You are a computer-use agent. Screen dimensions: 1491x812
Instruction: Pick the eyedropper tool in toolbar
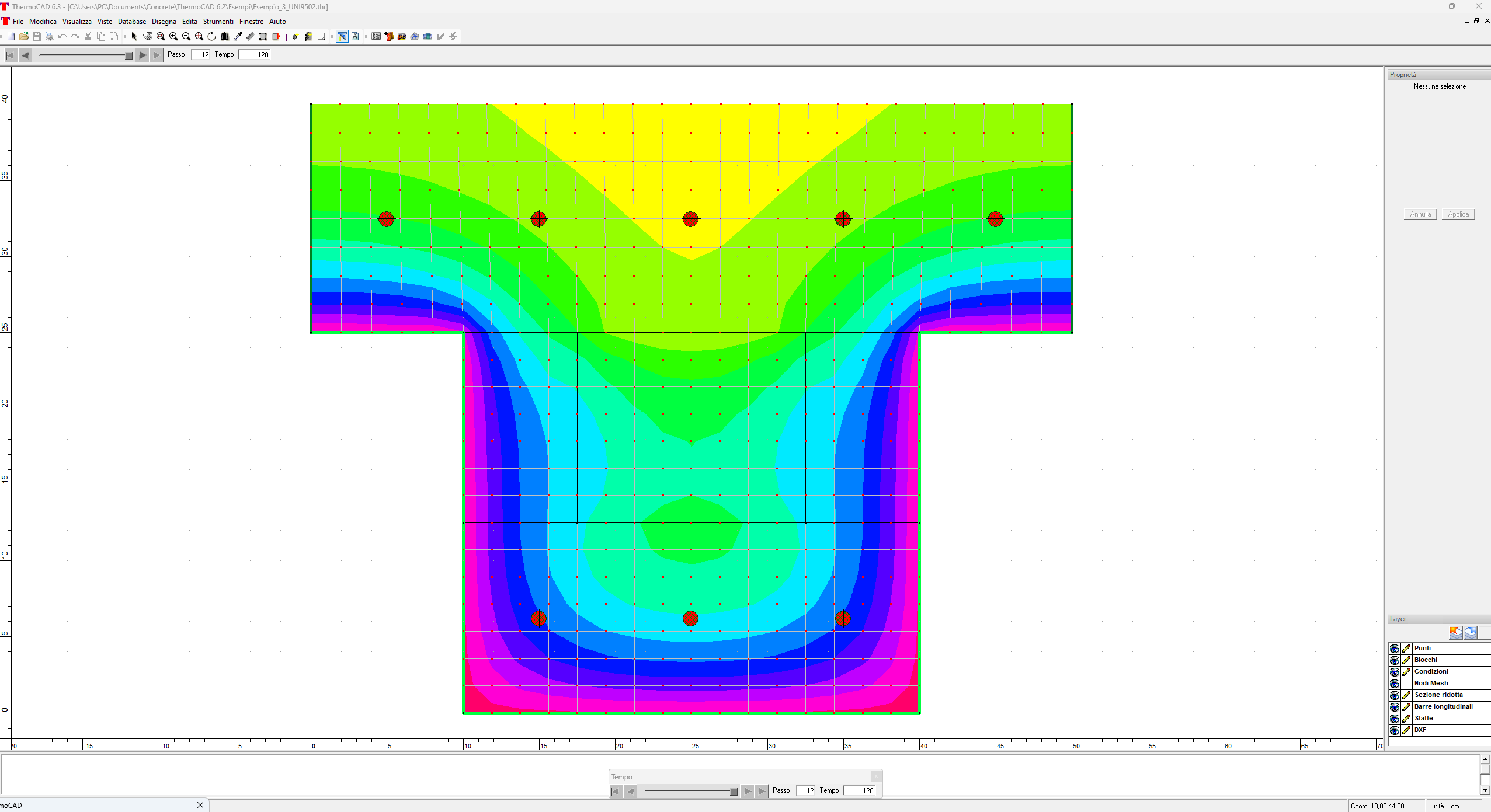tap(238, 36)
